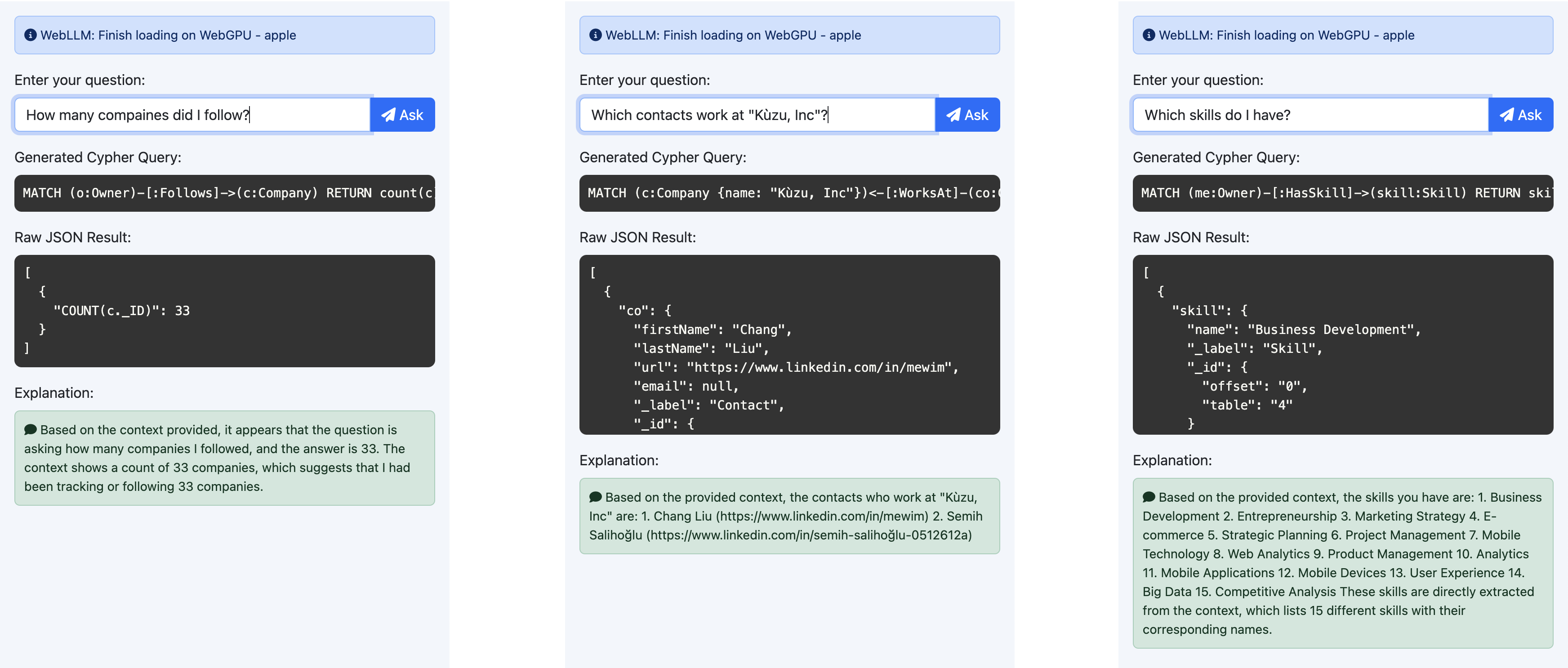Click the speech bubble icon in the skills explanation
Screen dimensions: 1568x668
click(1149, 497)
